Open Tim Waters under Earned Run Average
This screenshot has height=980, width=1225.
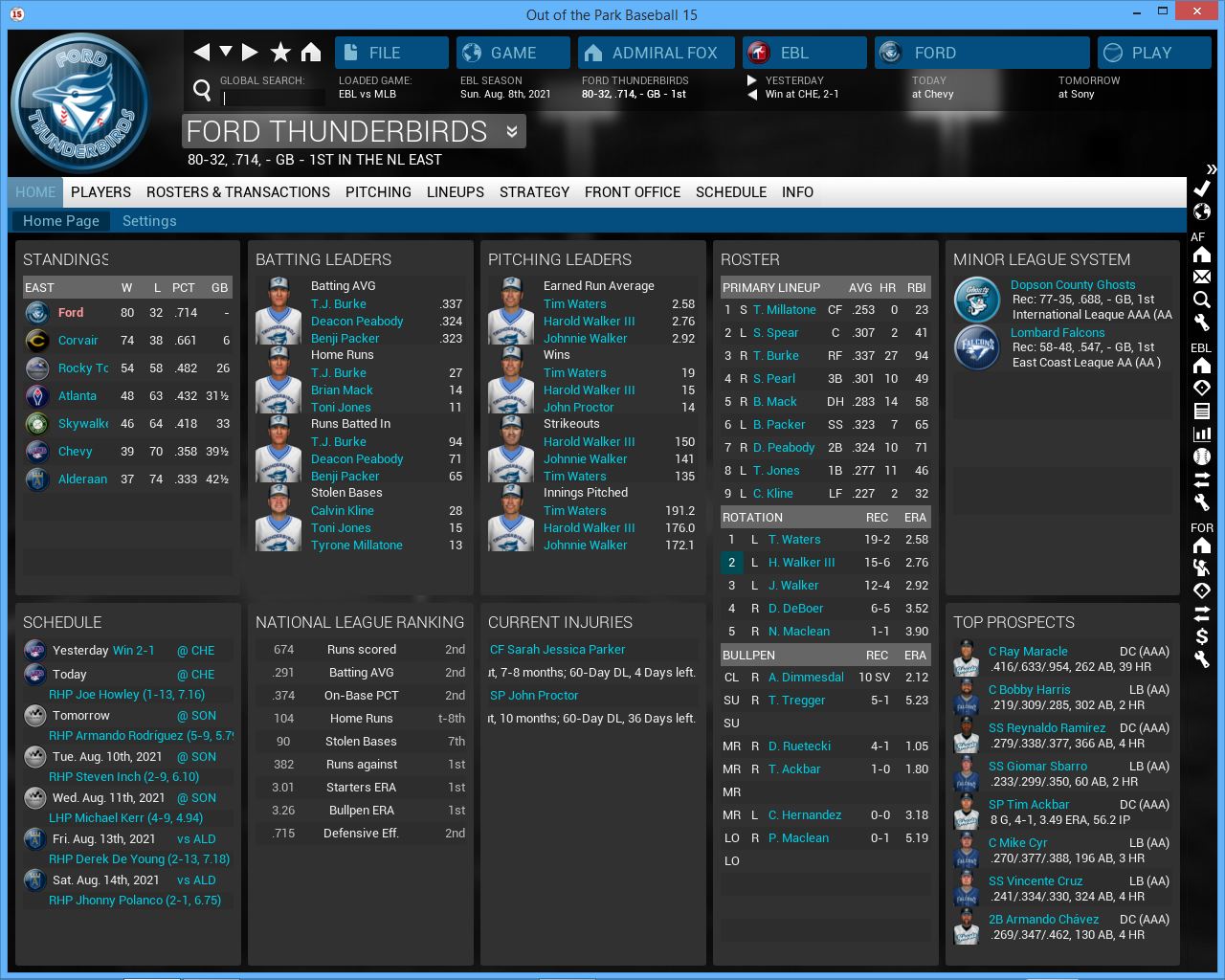(x=574, y=304)
